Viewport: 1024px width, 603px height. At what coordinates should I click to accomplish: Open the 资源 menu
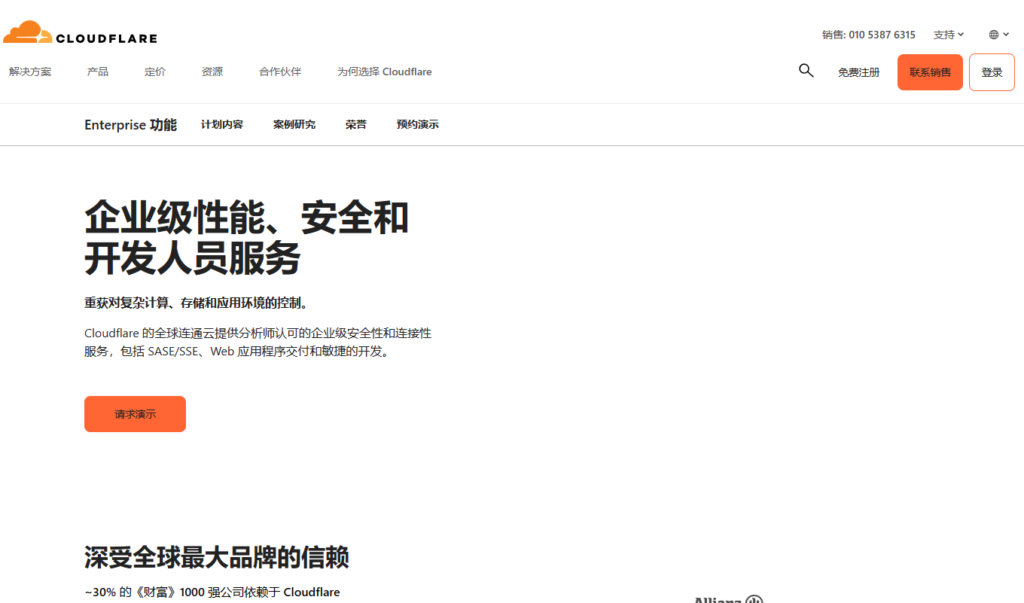coord(212,72)
